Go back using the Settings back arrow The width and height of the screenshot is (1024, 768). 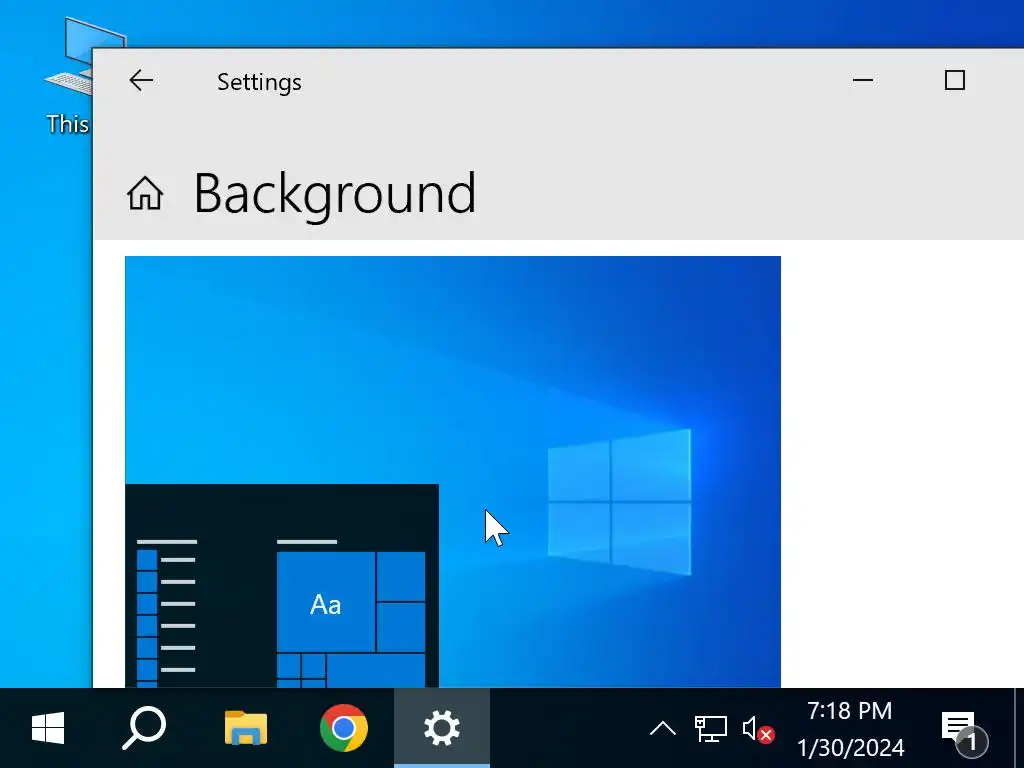pyautogui.click(x=141, y=81)
